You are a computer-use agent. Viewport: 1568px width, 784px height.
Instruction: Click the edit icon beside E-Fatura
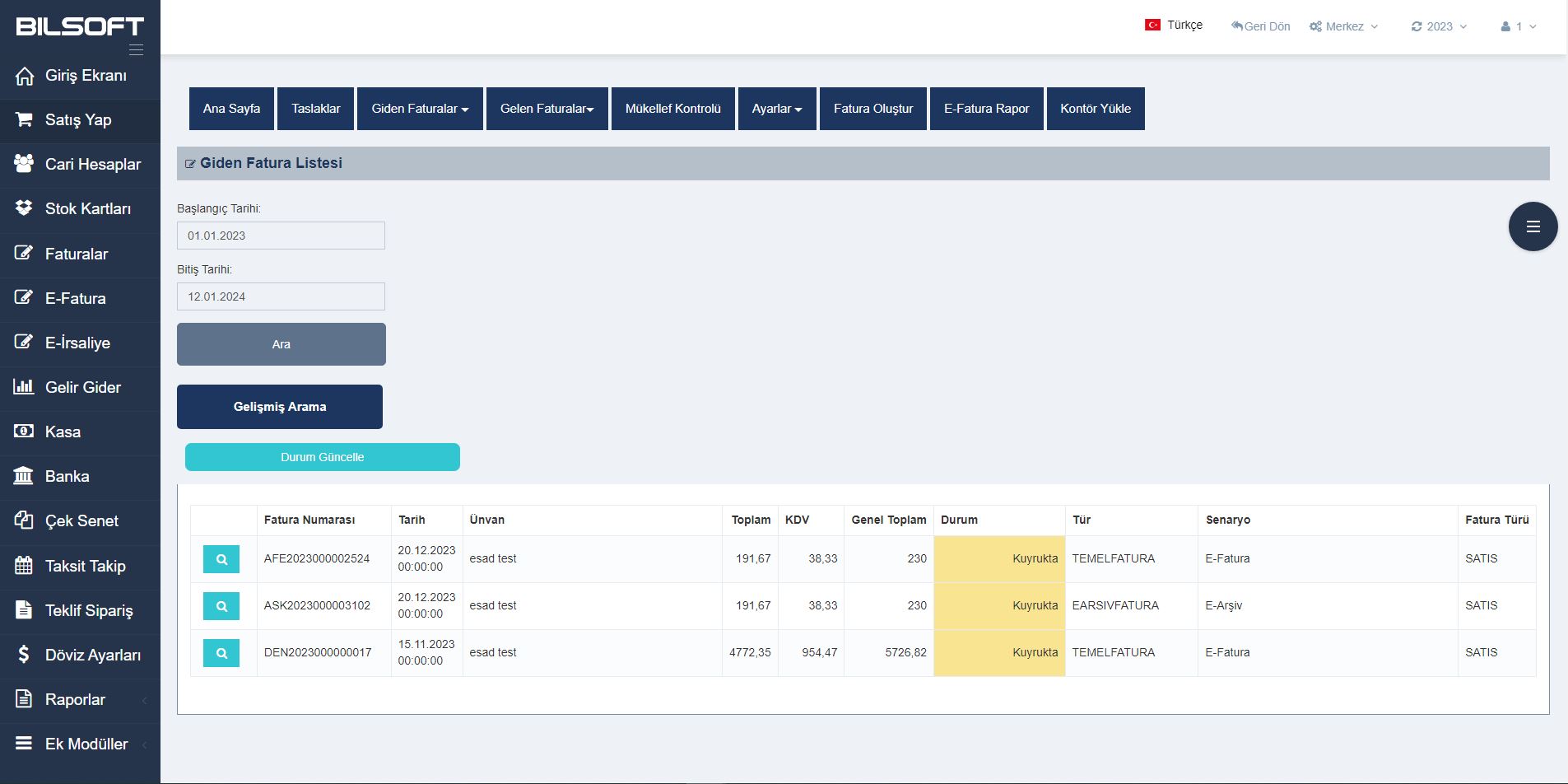pos(24,297)
